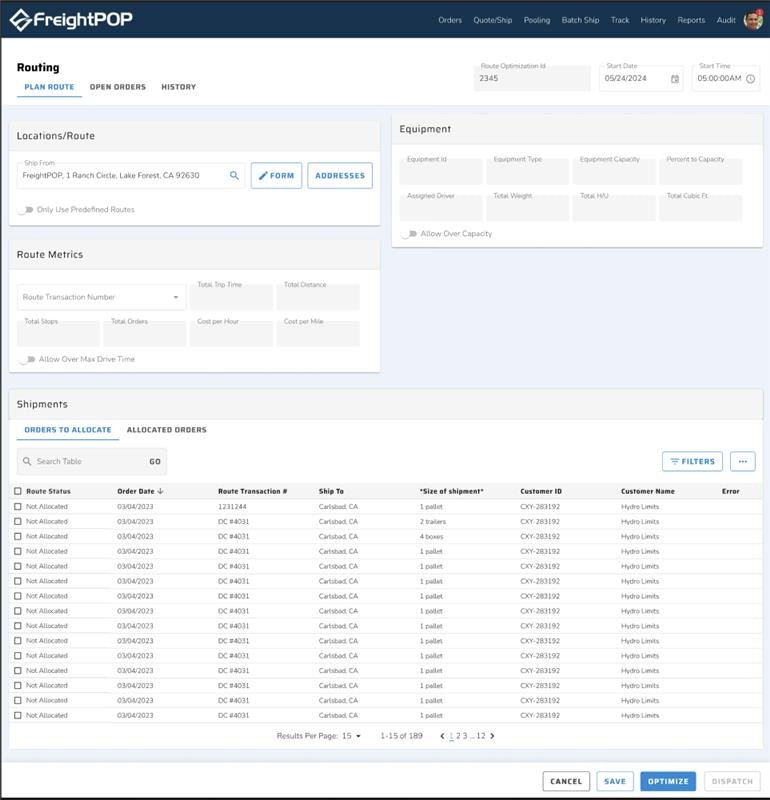Switch to the Routing HISTORY tab

click(x=179, y=87)
